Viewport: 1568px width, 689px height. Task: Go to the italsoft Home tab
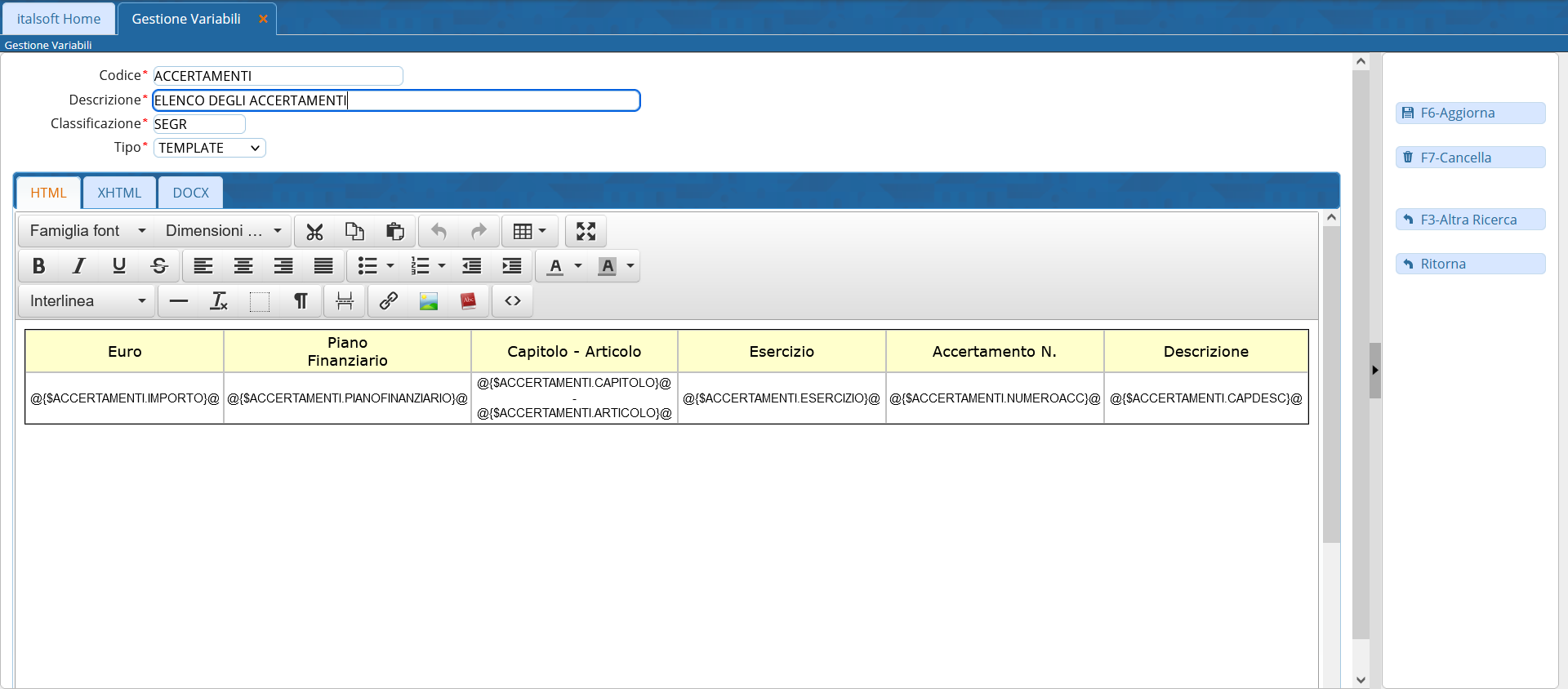click(x=59, y=19)
